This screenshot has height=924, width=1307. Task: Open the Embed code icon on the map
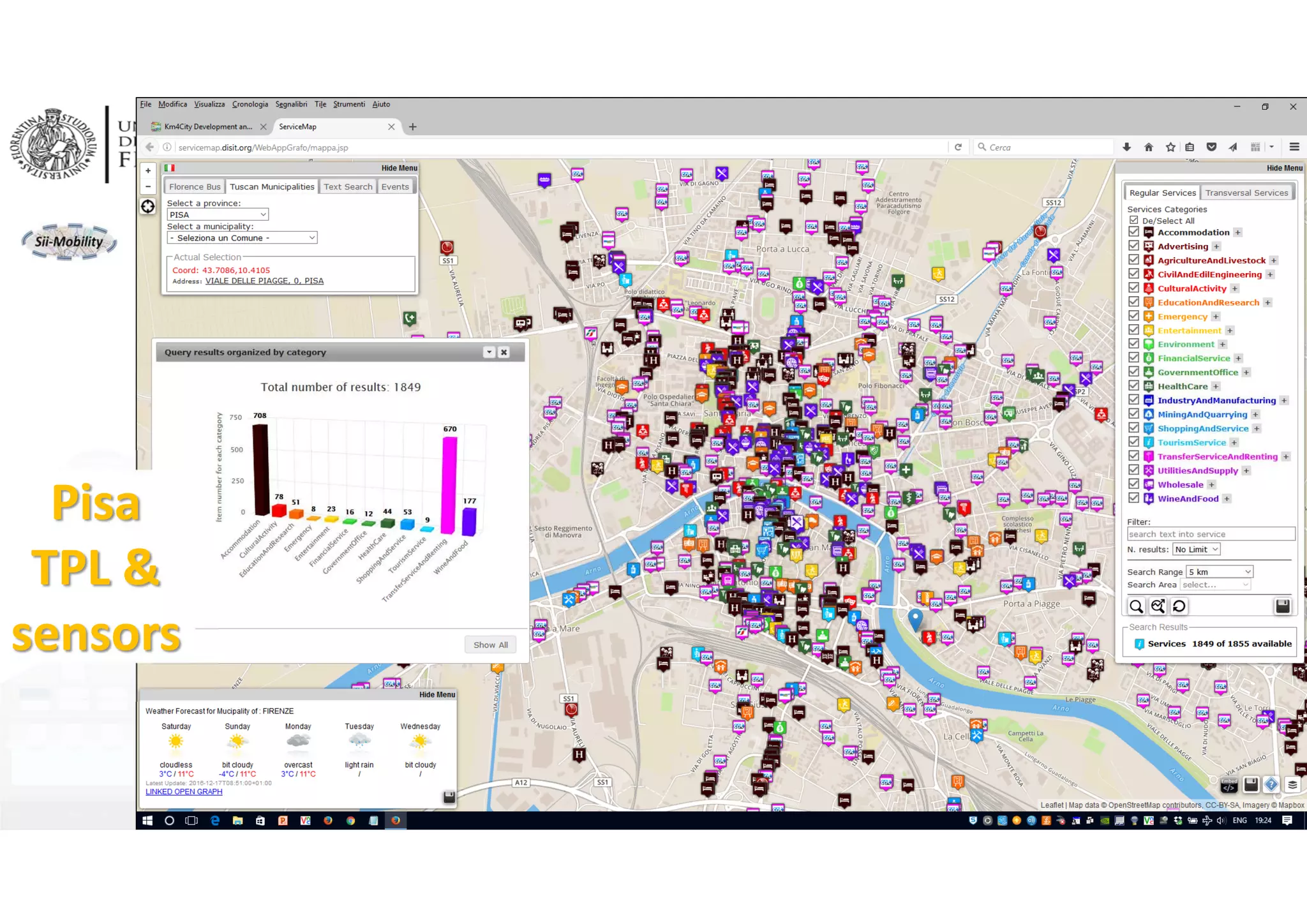pyautogui.click(x=1229, y=784)
